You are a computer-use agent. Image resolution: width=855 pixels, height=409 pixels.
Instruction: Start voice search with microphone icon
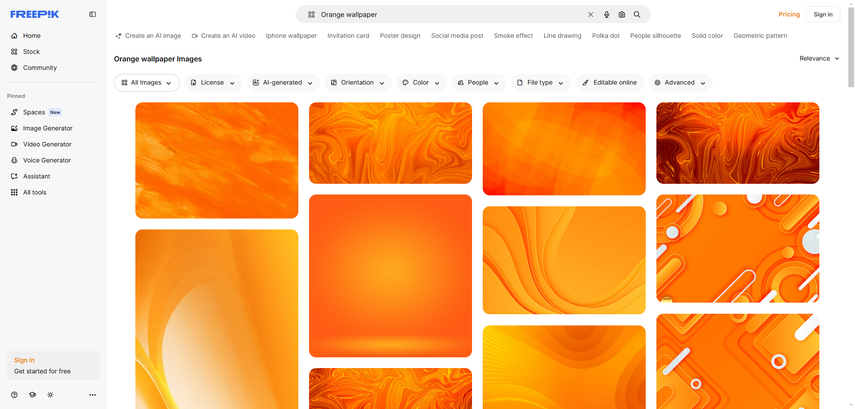pyautogui.click(x=606, y=15)
